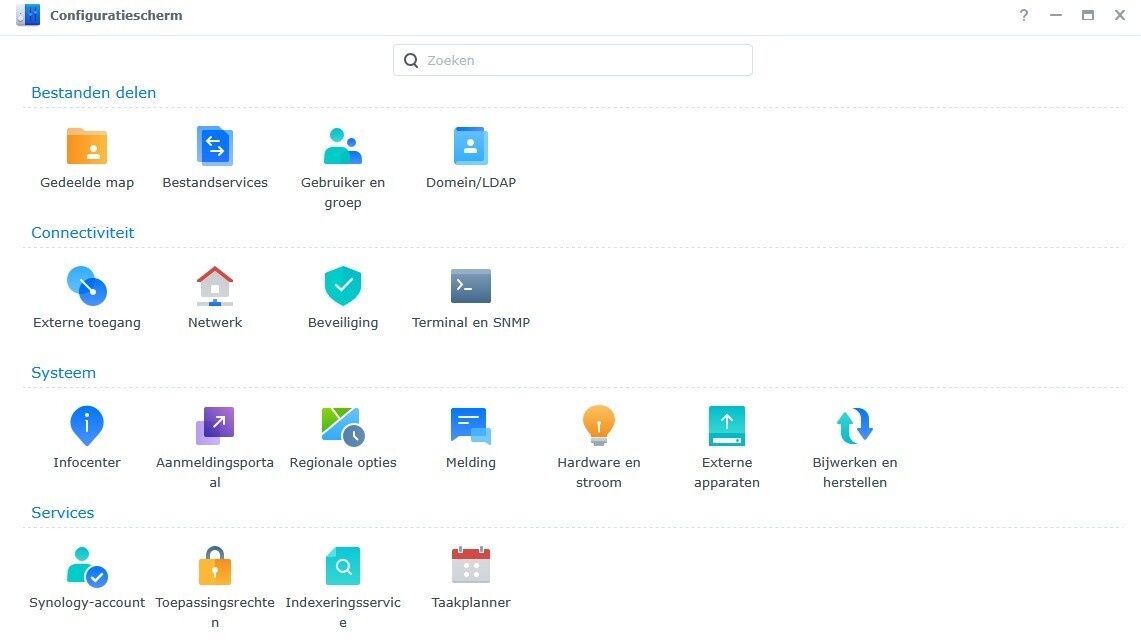The image size is (1141, 644).
Task: Open Bijwerken en herstellen icon
Action: (855, 426)
